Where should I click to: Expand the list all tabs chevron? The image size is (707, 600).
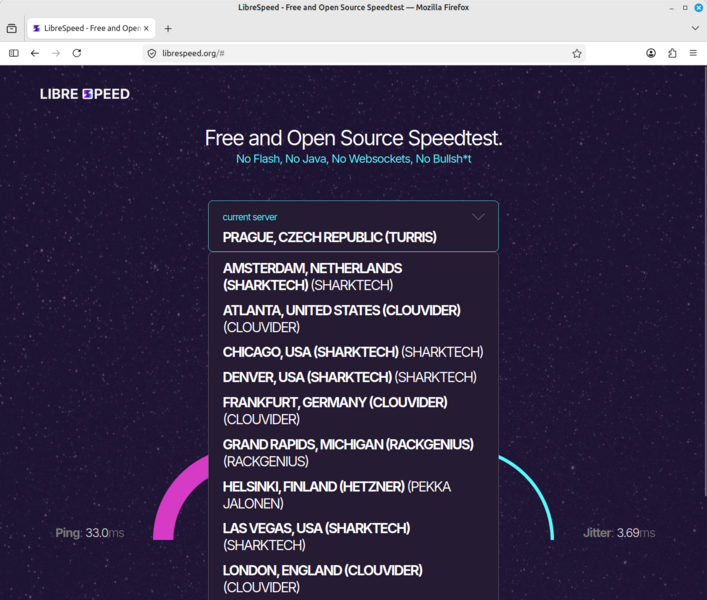[x=695, y=28]
